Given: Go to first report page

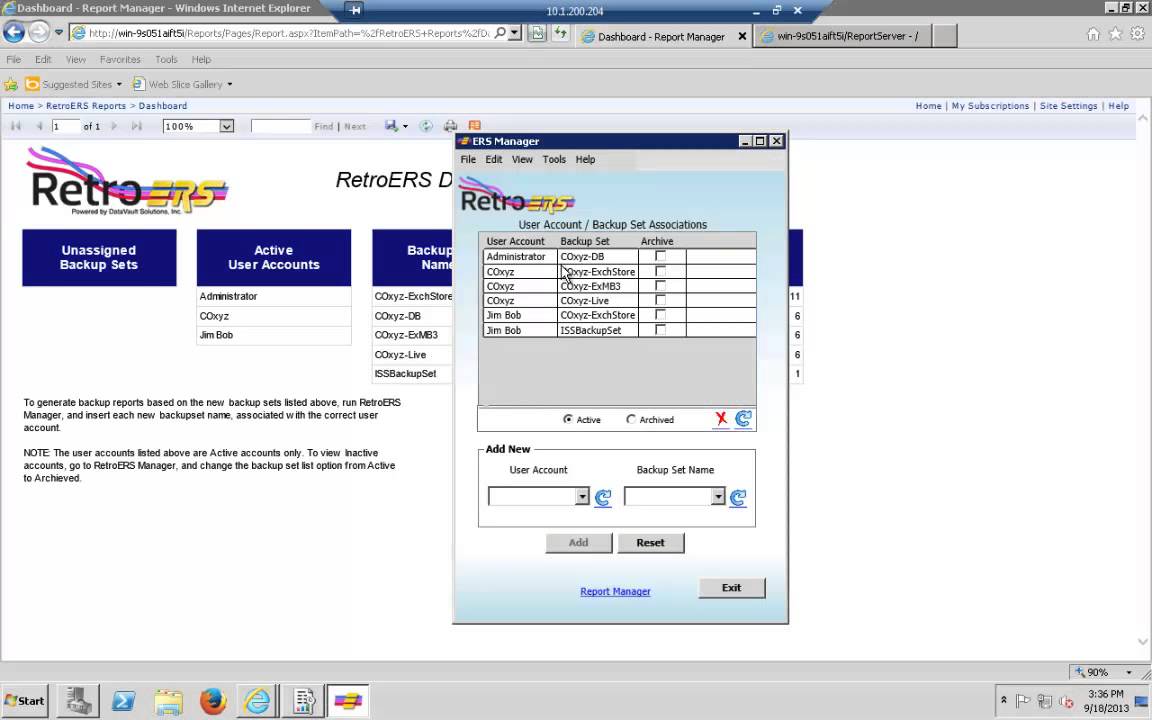Looking at the screenshot, I should pos(15,126).
